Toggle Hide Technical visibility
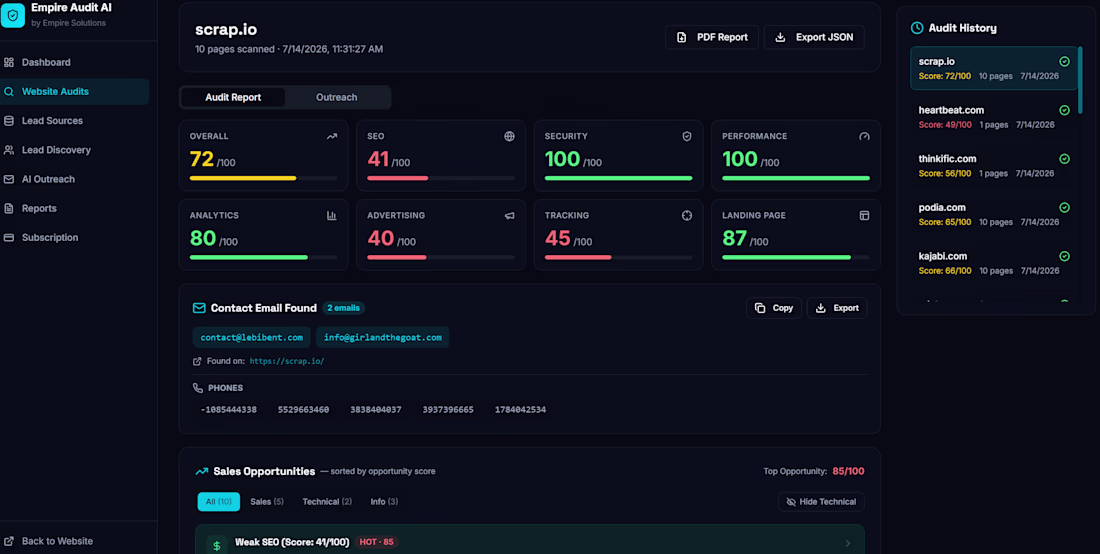The image size is (1100, 554). (x=821, y=501)
